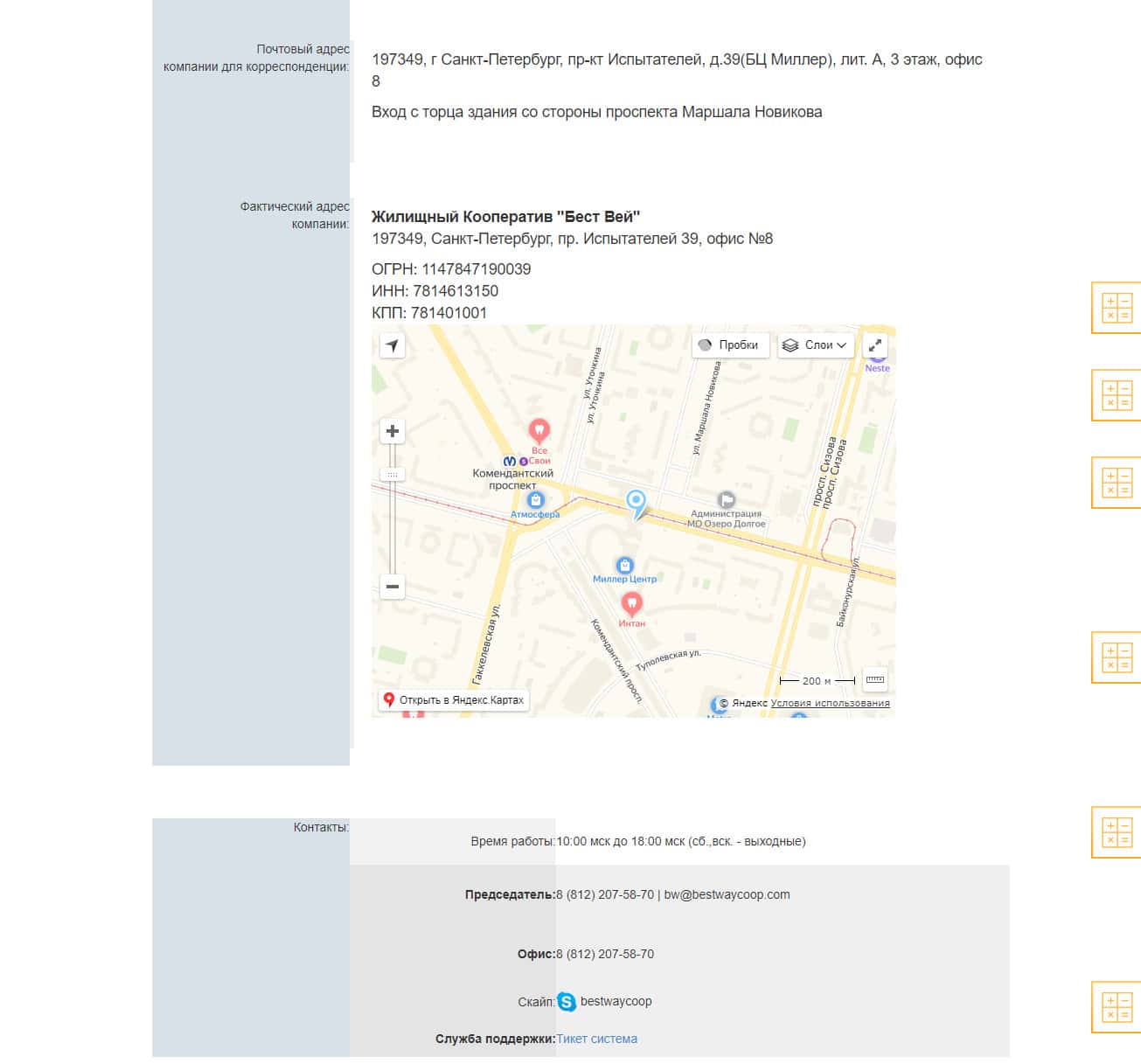Click the geolocation arrow button on the map
1141x1064 pixels.
393,345
